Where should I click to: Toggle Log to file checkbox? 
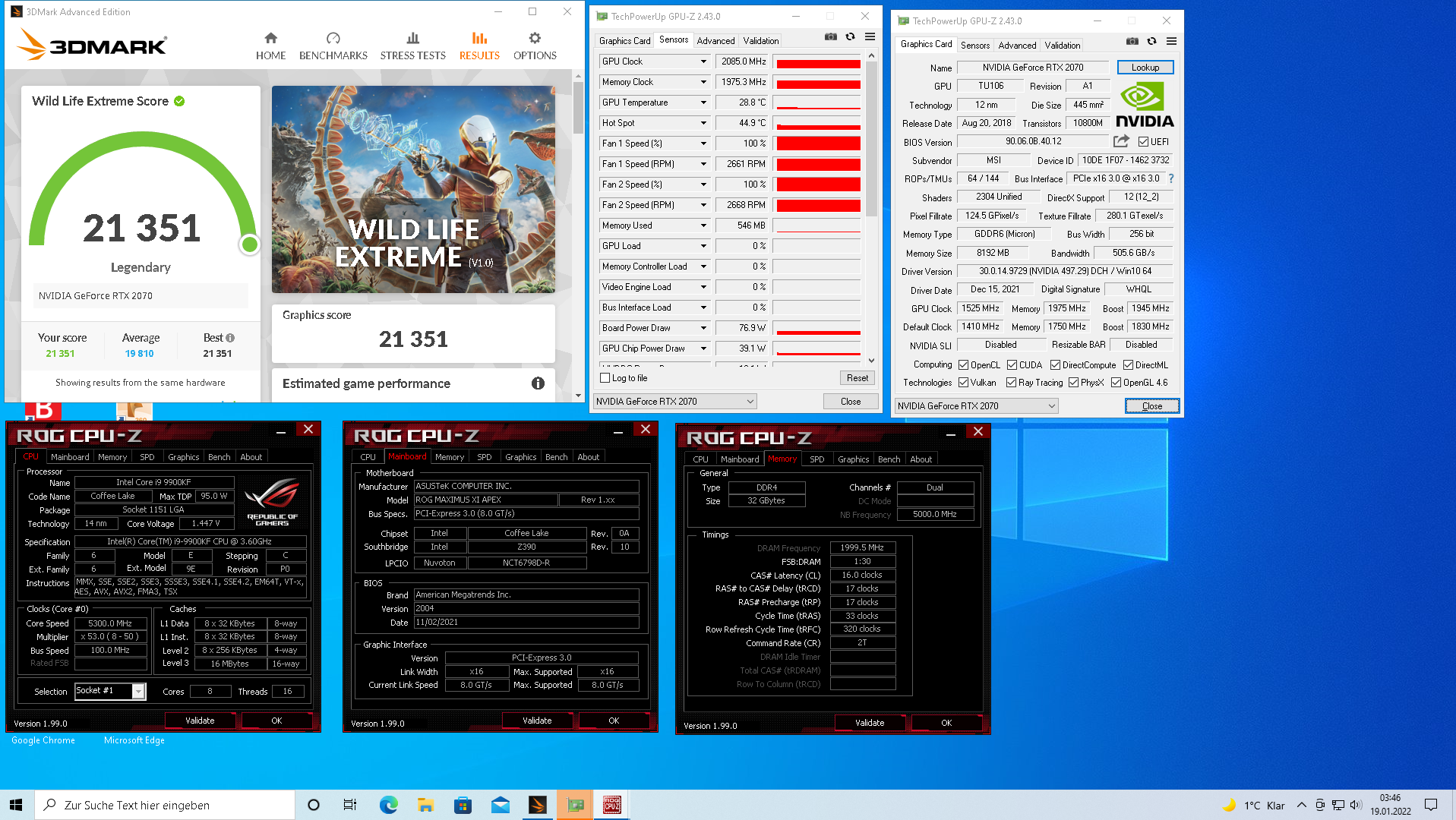coord(605,378)
